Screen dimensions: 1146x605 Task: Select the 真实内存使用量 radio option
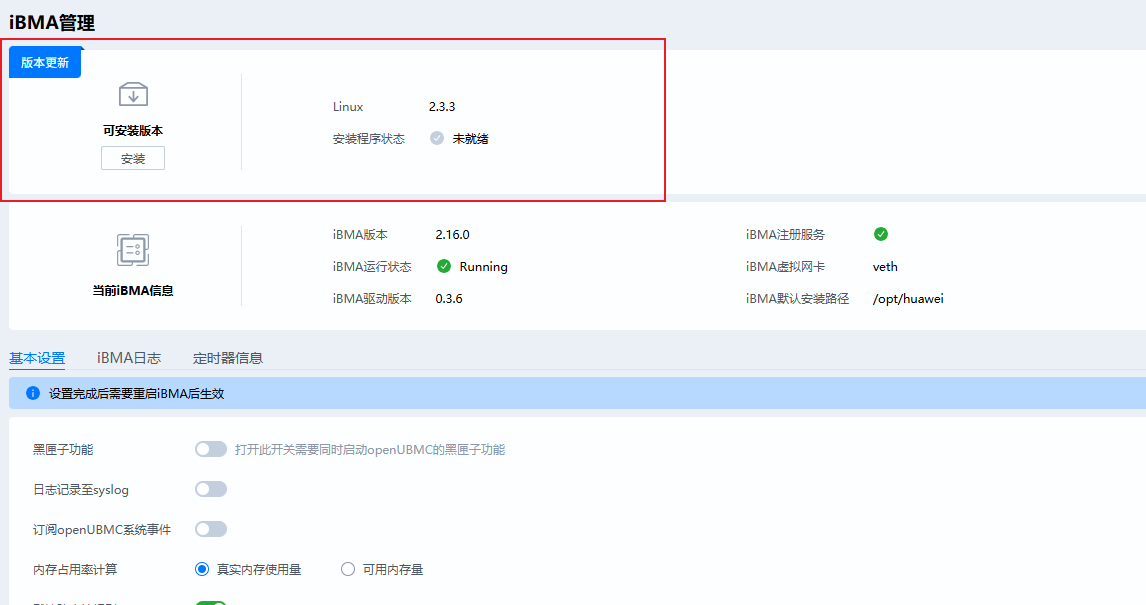203,569
